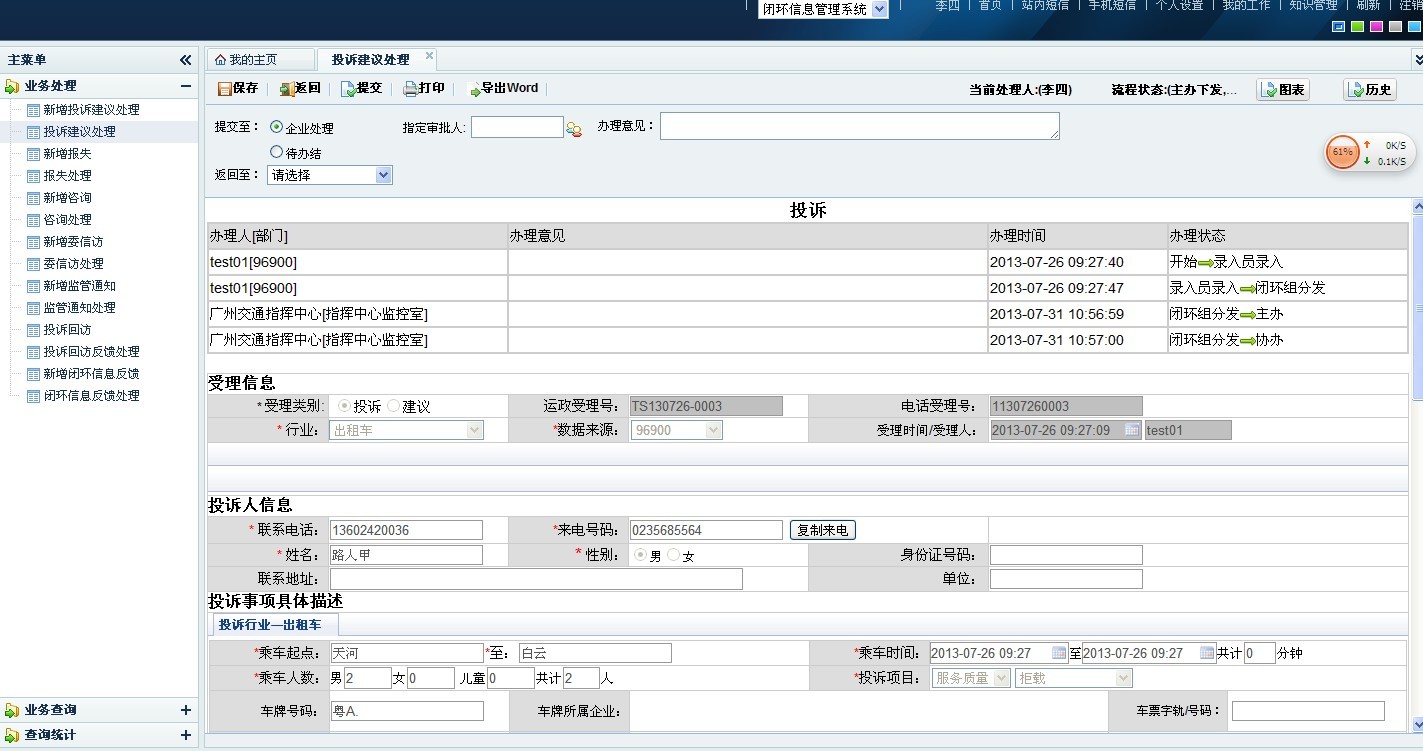Open 投诉回访 in the sidebar
Screen dimensions: 1423x751
click(x=67, y=330)
